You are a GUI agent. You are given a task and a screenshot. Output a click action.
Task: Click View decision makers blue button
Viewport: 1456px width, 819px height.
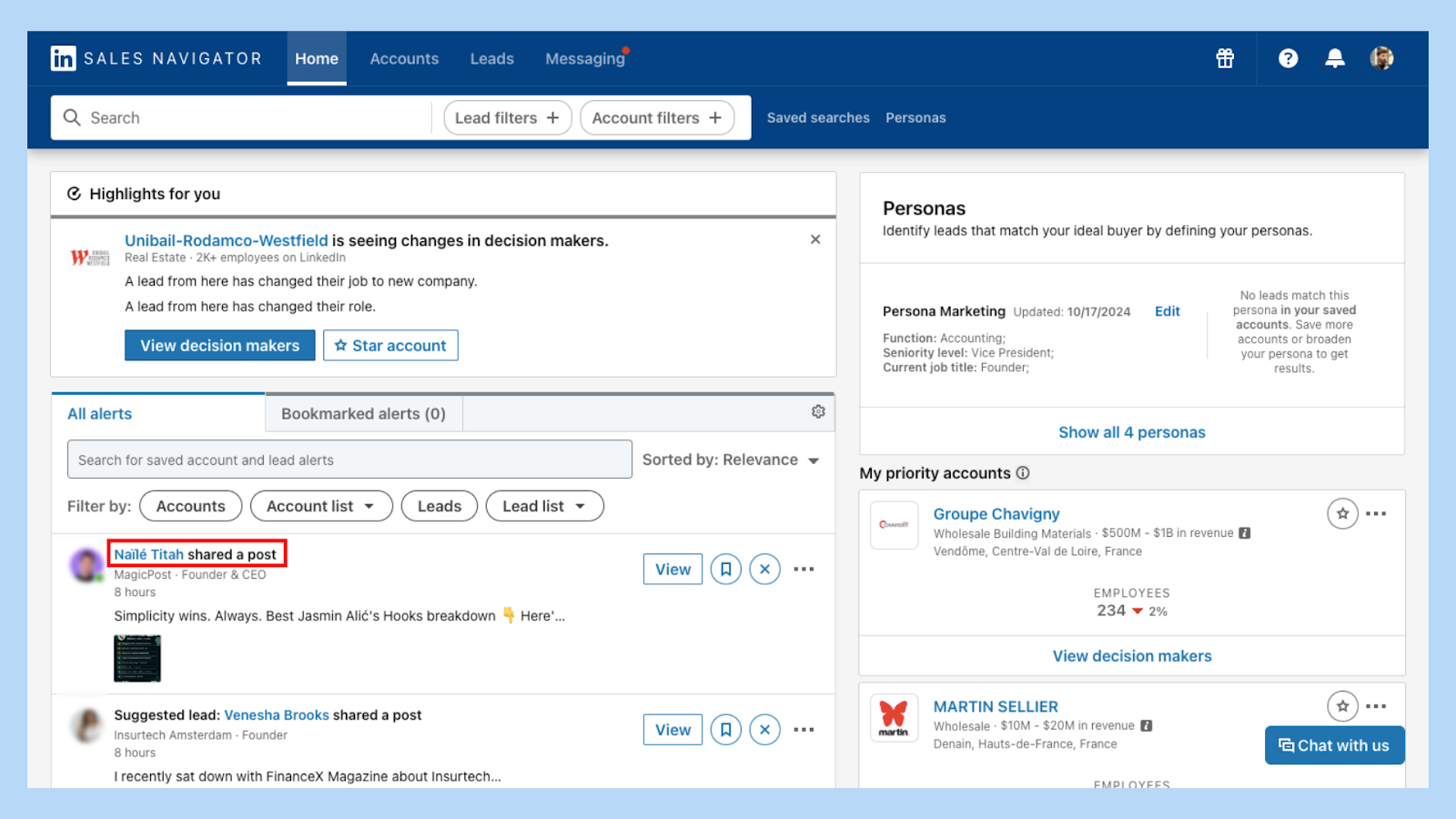(219, 345)
